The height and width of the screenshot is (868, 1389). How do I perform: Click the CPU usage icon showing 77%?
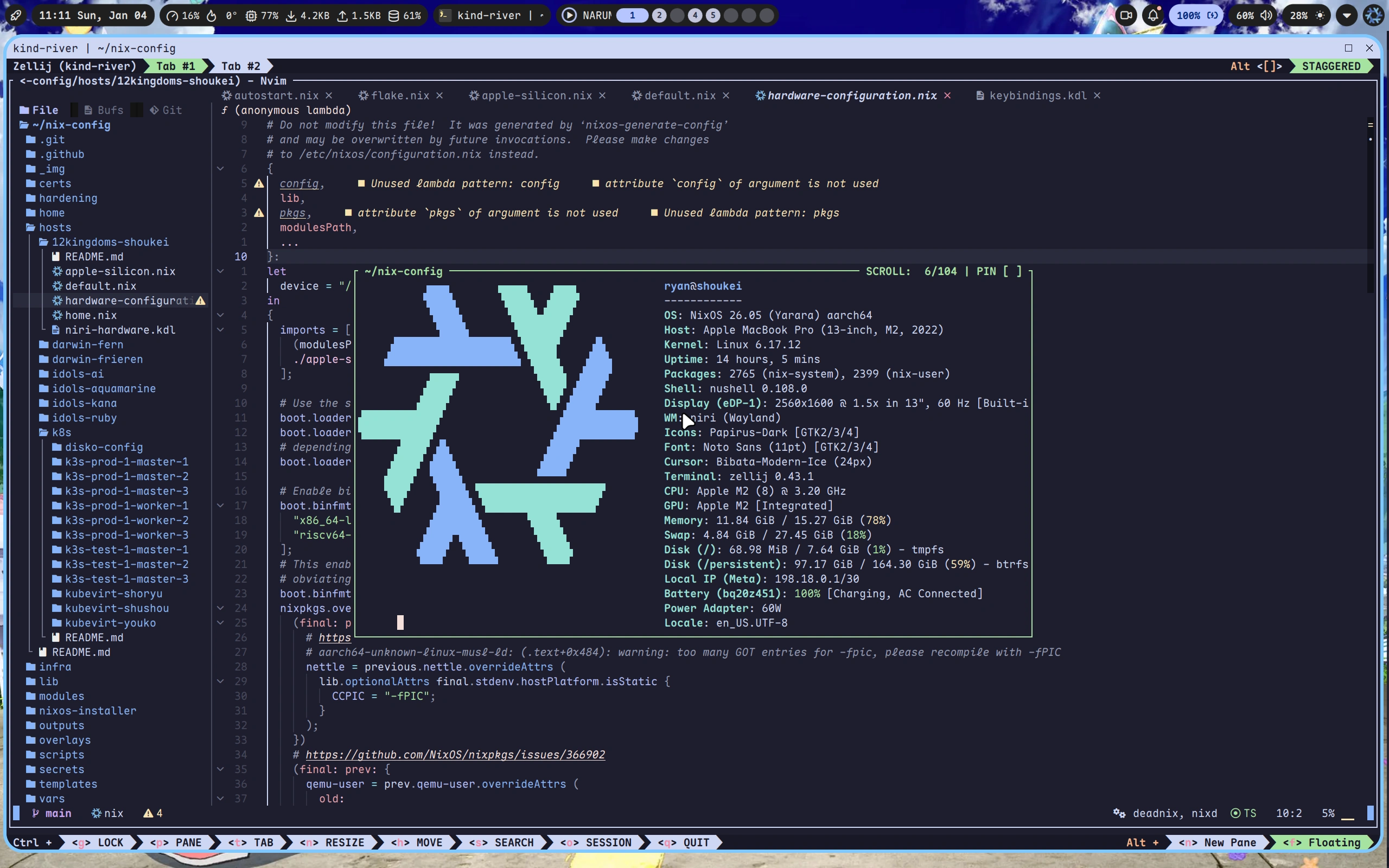[251, 16]
